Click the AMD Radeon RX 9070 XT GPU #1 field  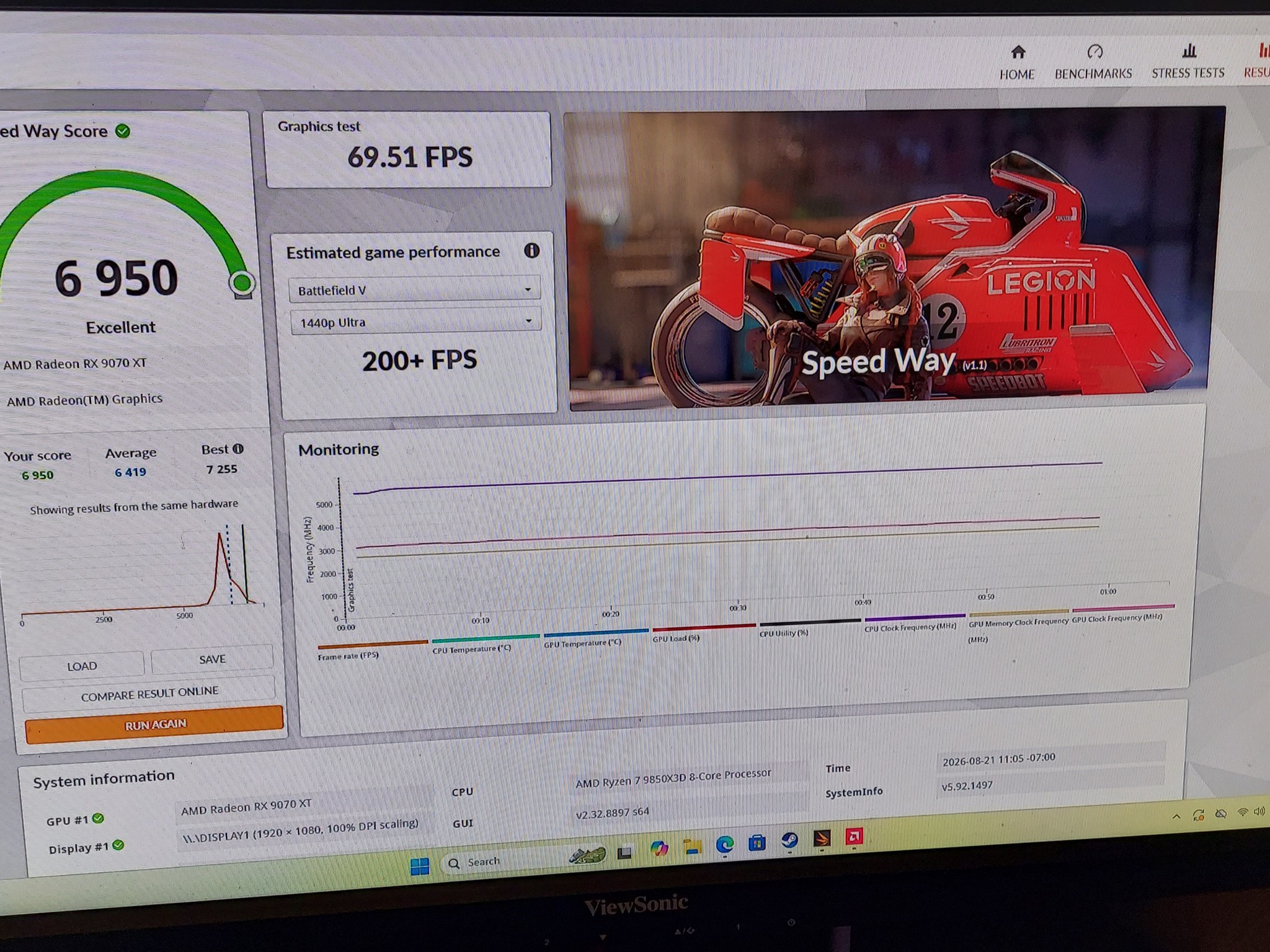(304, 804)
